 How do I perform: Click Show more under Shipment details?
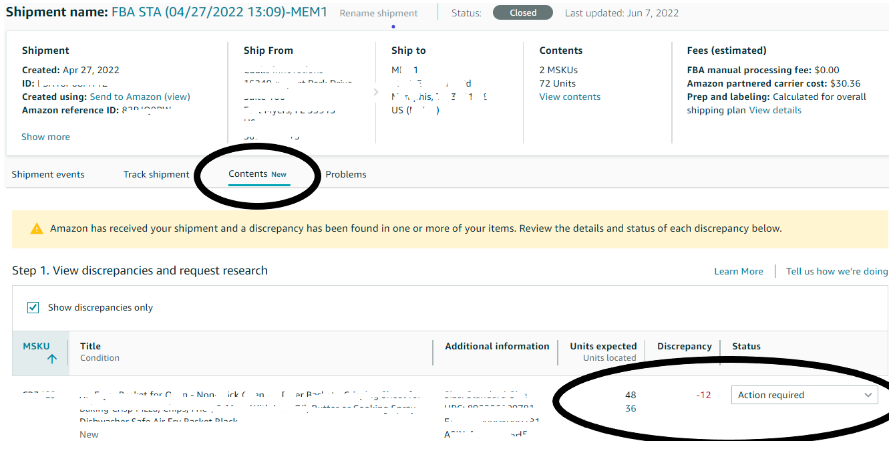(x=46, y=137)
